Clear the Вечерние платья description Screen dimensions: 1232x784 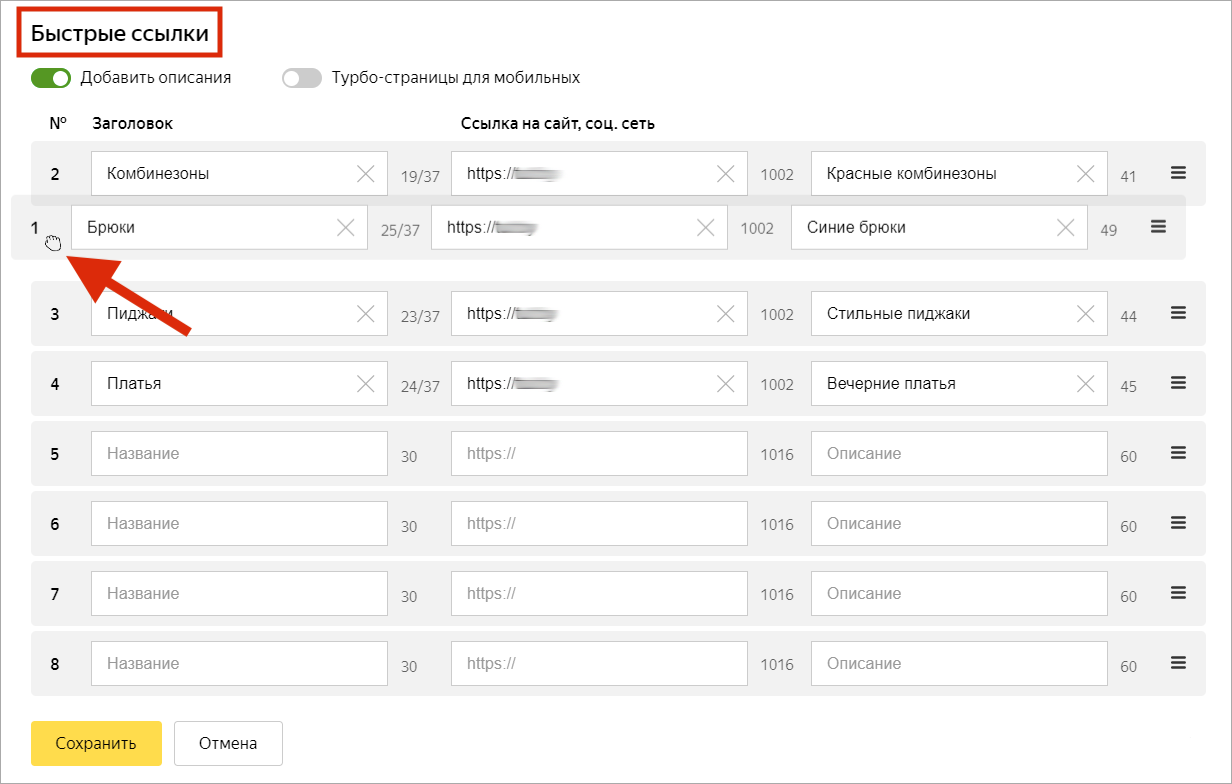[x=1085, y=384]
